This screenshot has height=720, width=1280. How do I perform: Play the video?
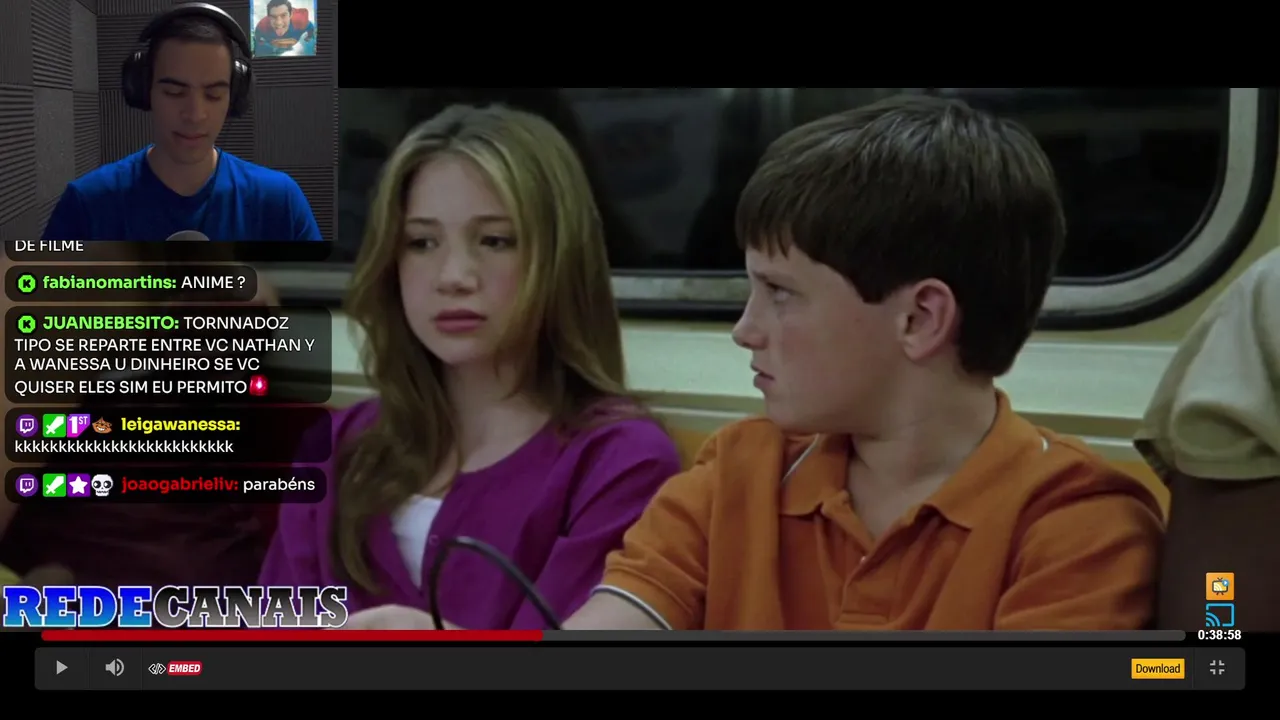61,668
